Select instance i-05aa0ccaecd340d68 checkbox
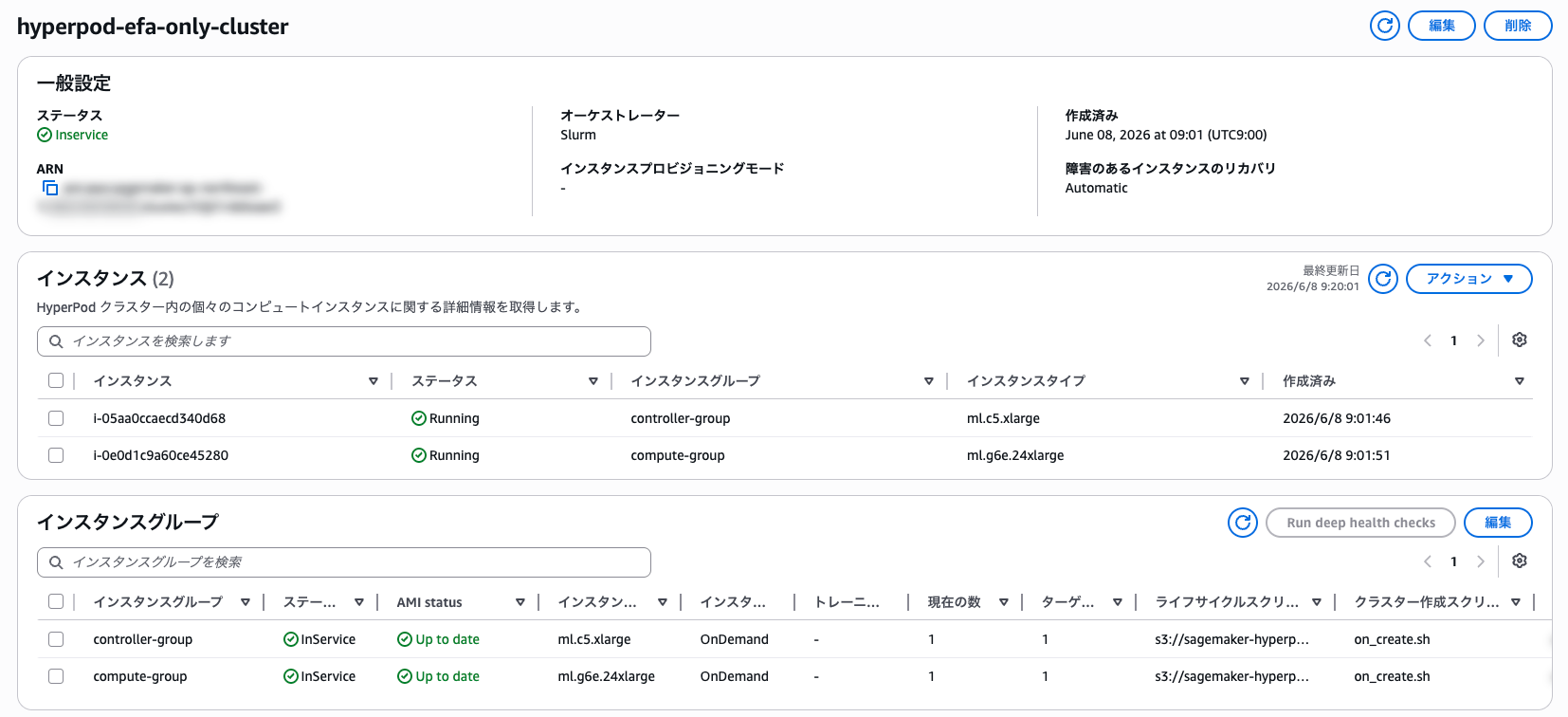The height and width of the screenshot is (717, 1568). pyautogui.click(x=56, y=418)
